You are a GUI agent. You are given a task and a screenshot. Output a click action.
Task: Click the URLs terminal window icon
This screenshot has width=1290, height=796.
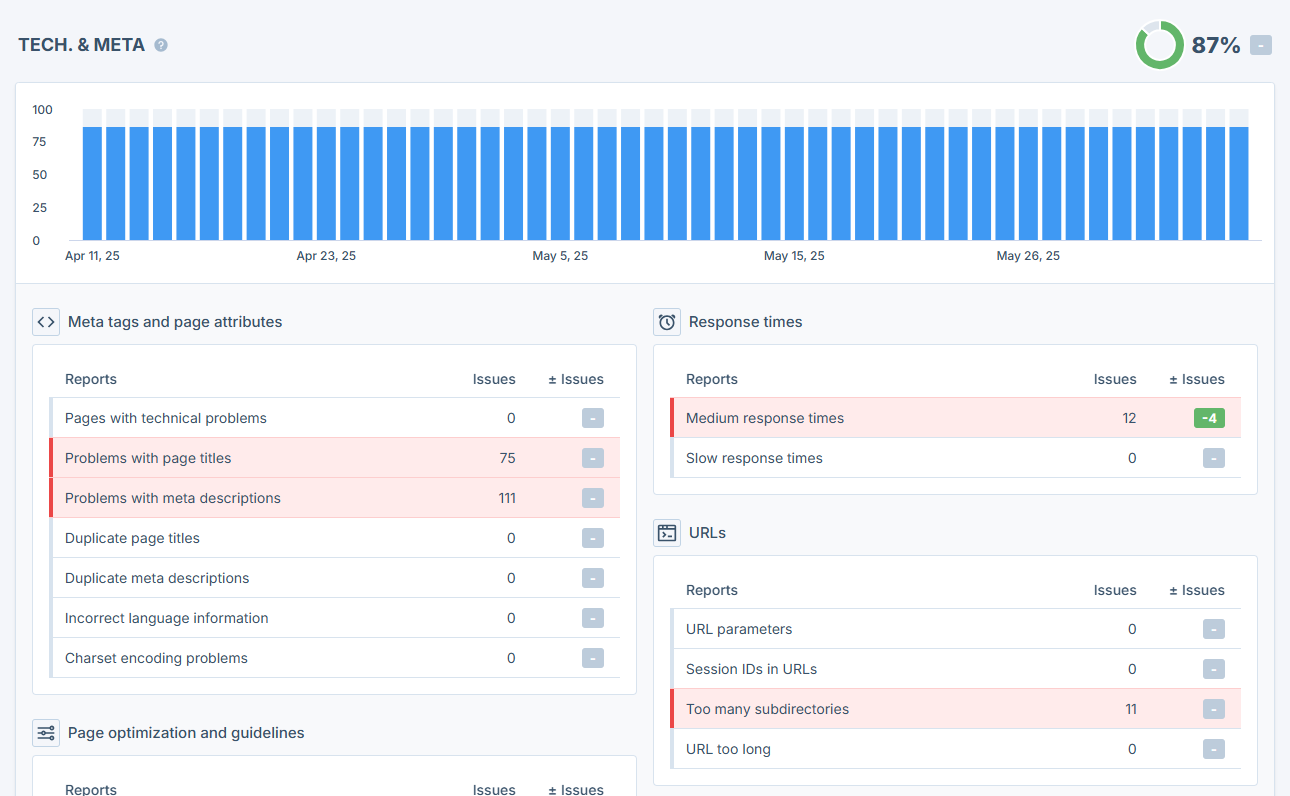click(667, 533)
